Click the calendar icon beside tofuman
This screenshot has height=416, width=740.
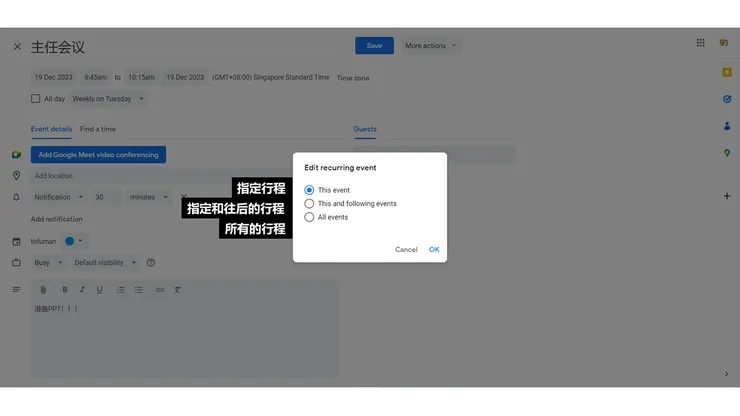(x=17, y=241)
